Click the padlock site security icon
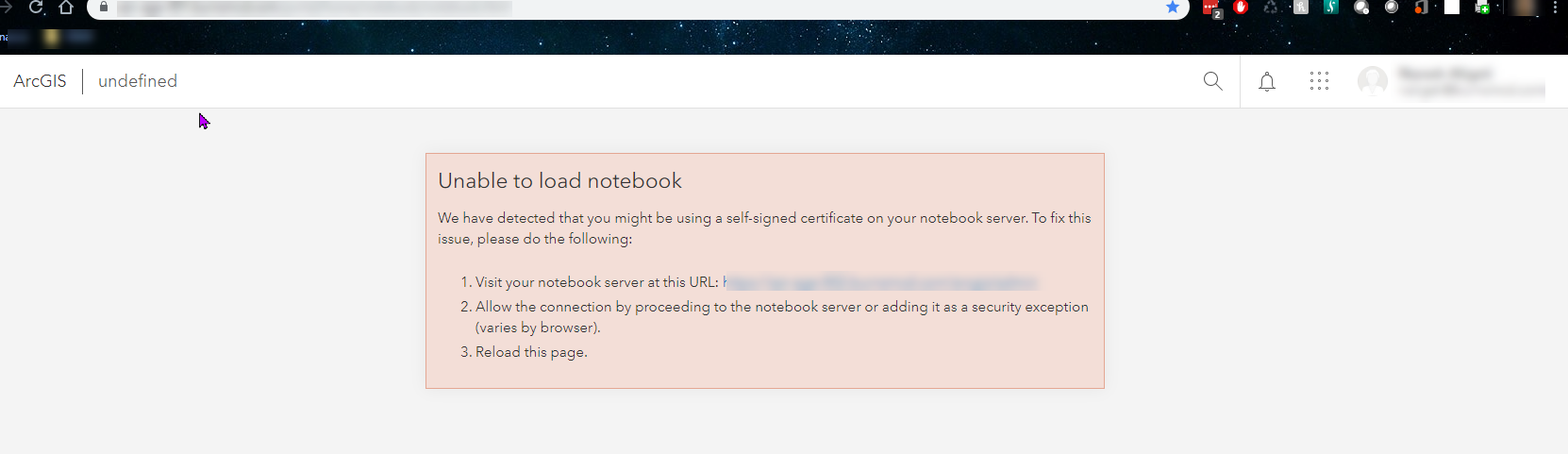This screenshot has height=454, width=1568. pos(104,7)
